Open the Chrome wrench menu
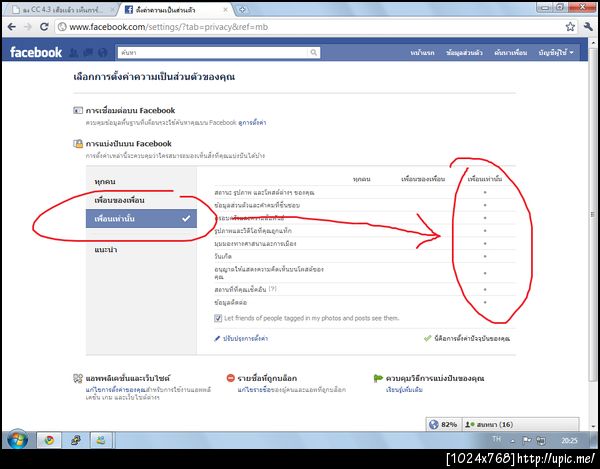The width and height of the screenshot is (600, 469). point(588,27)
